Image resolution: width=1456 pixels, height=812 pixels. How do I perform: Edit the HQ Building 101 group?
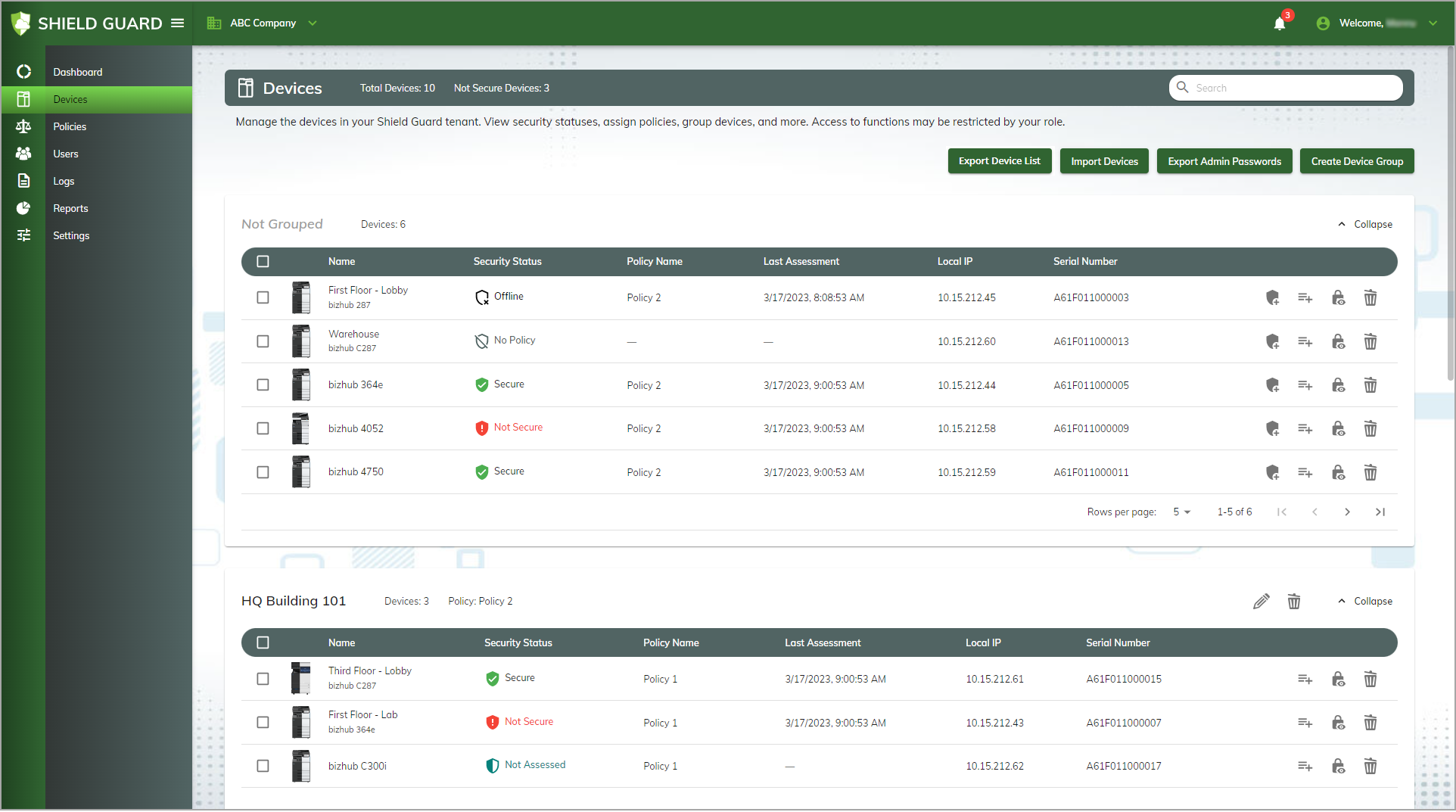(1261, 602)
